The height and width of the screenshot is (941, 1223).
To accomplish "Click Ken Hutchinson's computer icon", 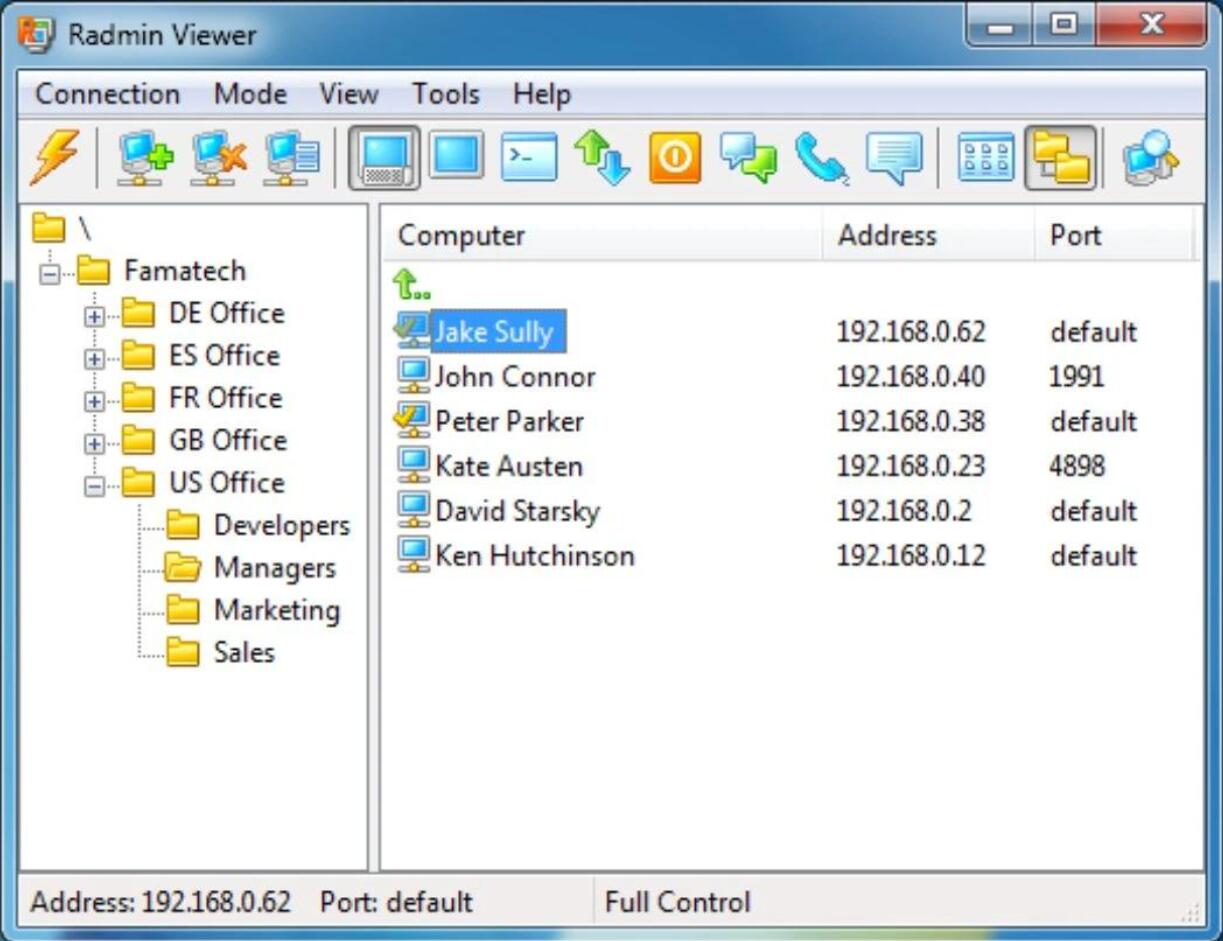I will (413, 555).
